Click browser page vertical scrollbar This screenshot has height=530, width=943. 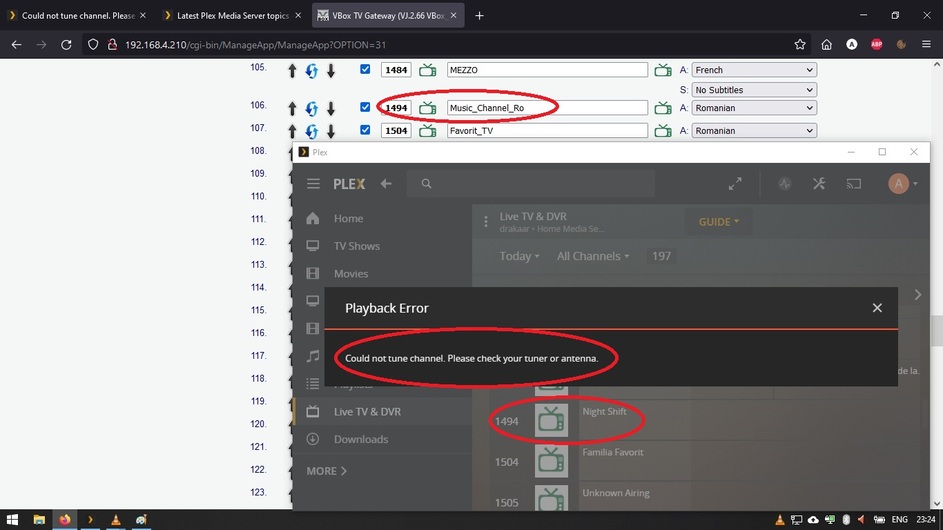937,331
